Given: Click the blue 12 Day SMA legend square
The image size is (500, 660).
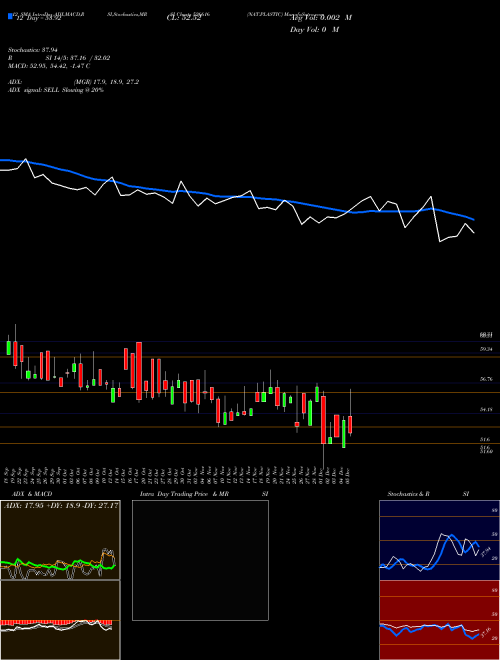Looking at the screenshot, I should 10,17.
